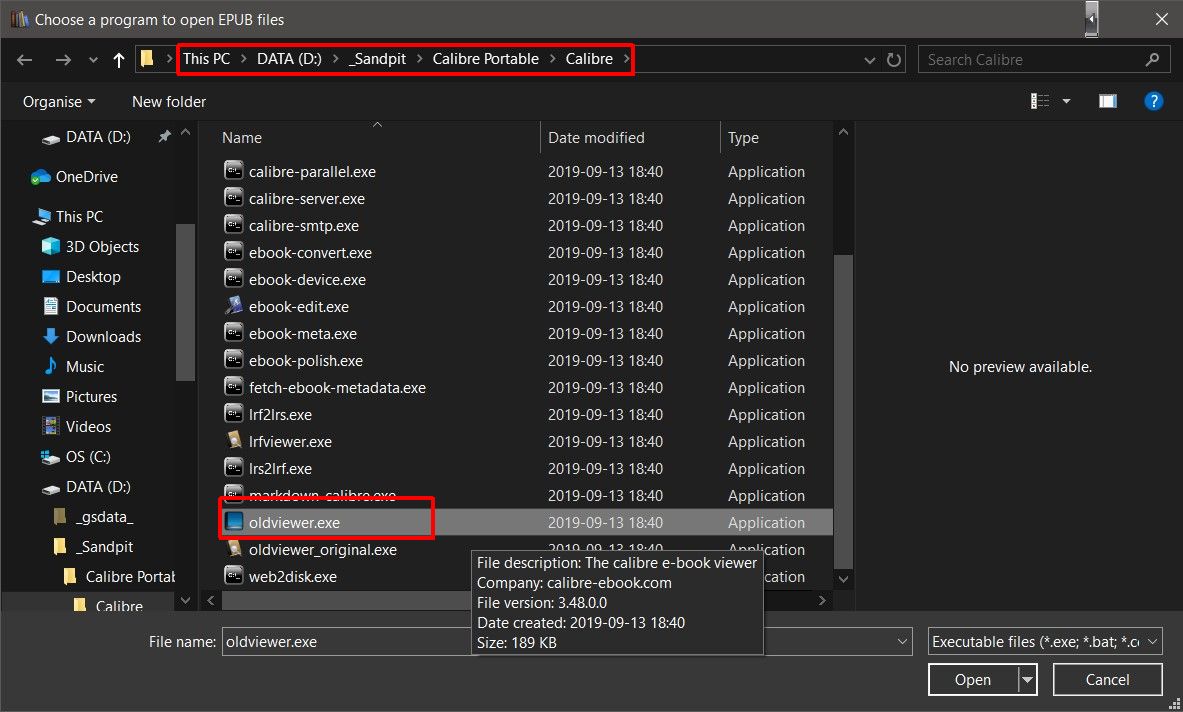Open Music in sidebar
Screen dimensions: 1183x712
point(84,367)
